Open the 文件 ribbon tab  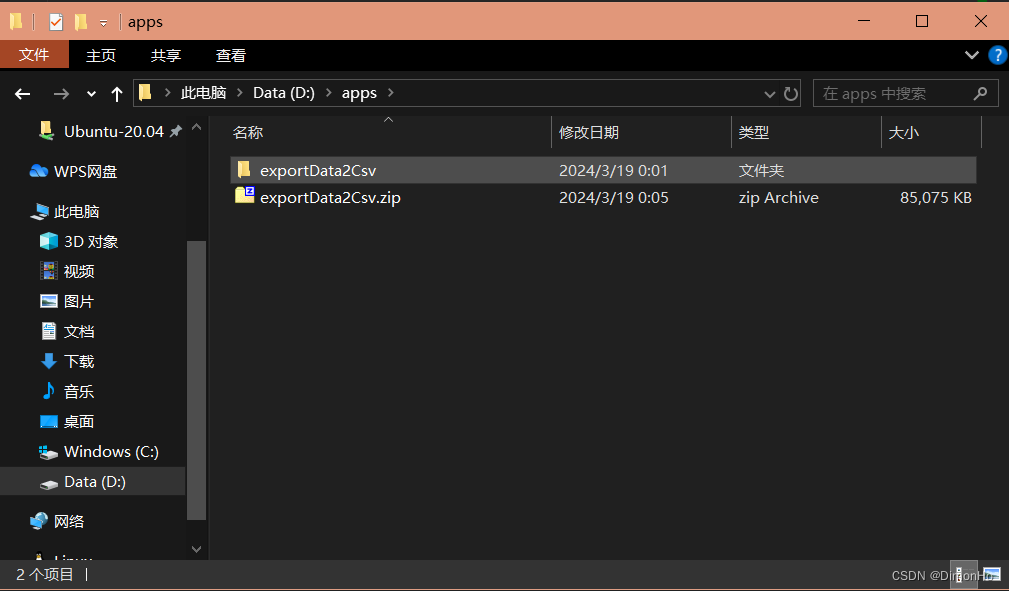click(34, 55)
